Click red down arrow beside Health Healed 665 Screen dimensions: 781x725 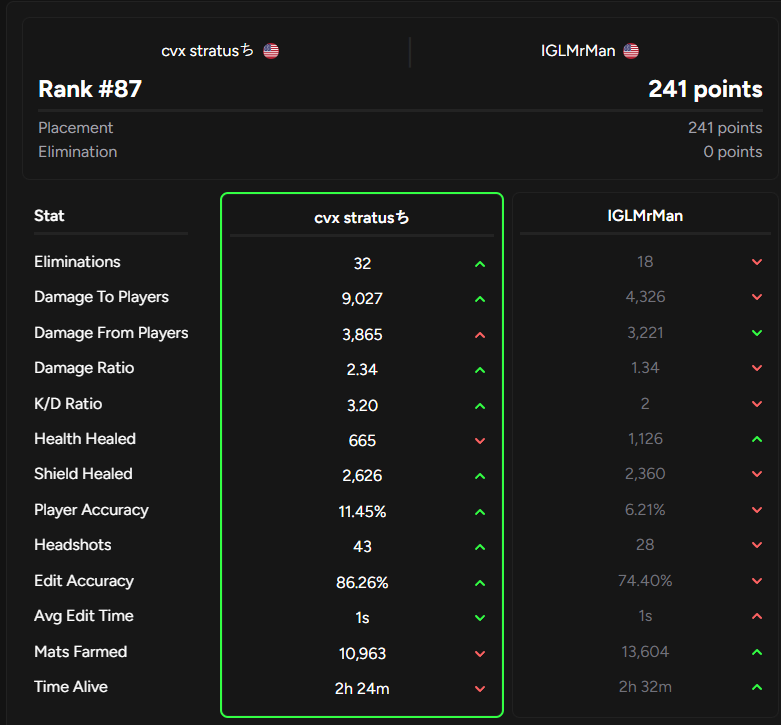click(480, 441)
